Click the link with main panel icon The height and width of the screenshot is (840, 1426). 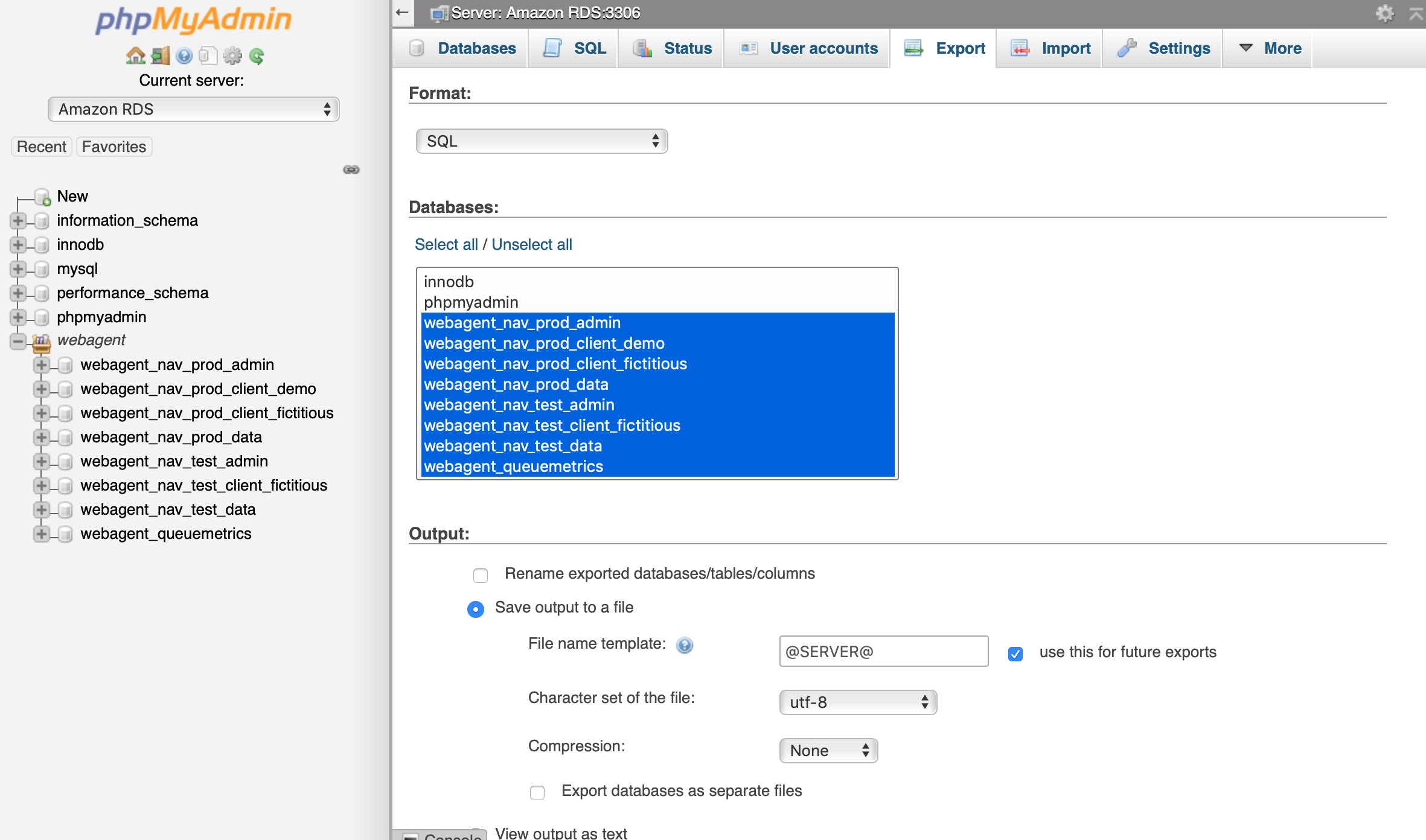pos(351,170)
